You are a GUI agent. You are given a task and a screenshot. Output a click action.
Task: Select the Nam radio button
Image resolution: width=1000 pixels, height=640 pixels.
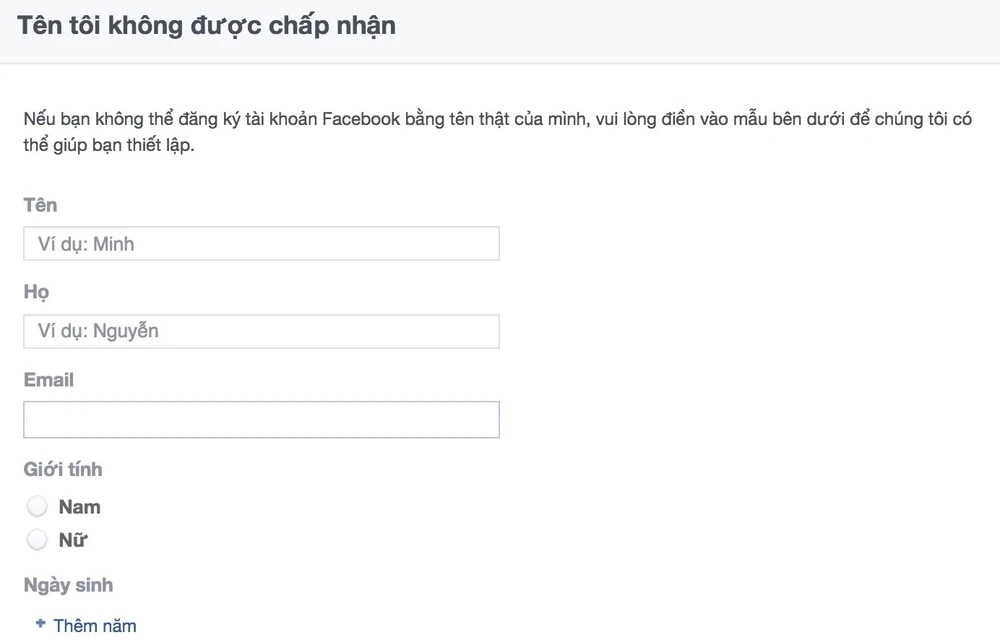pyautogui.click(x=37, y=507)
